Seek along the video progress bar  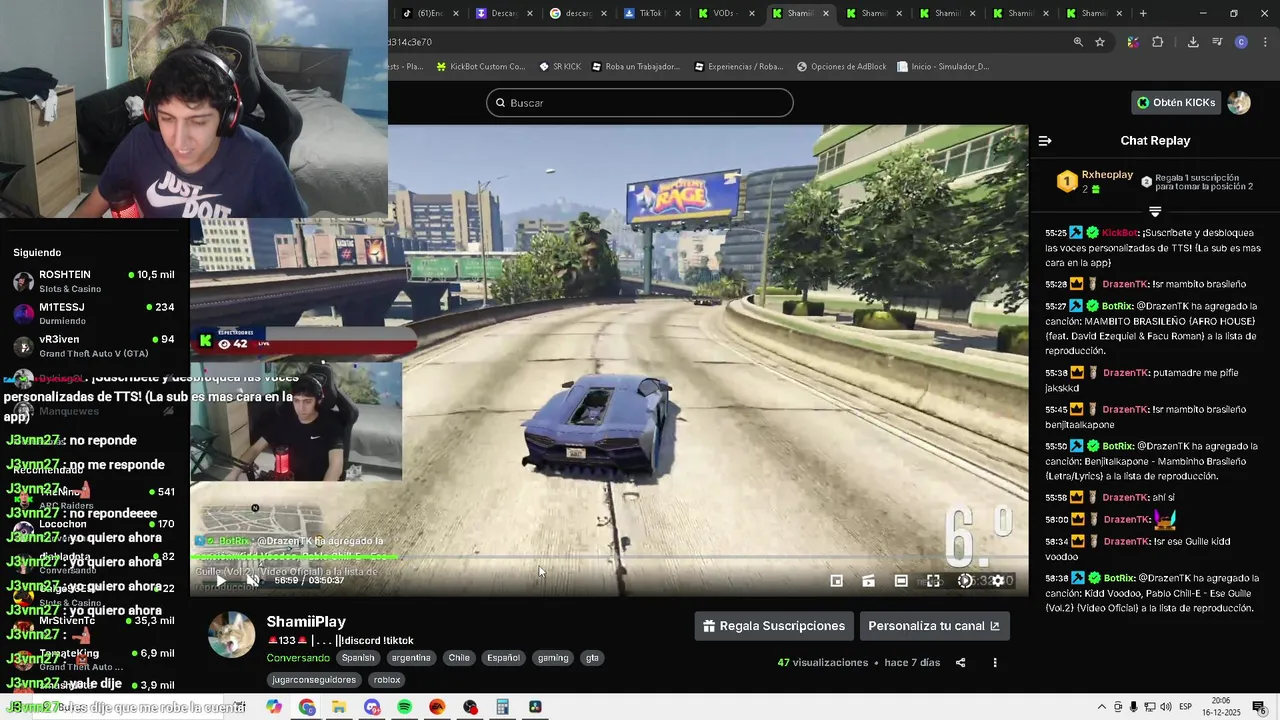tap(609, 557)
